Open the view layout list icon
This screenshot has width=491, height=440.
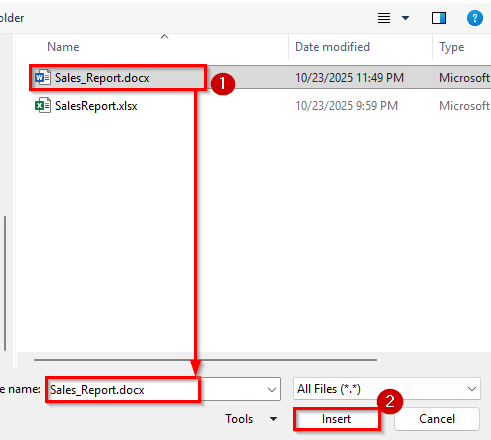pos(384,18)
